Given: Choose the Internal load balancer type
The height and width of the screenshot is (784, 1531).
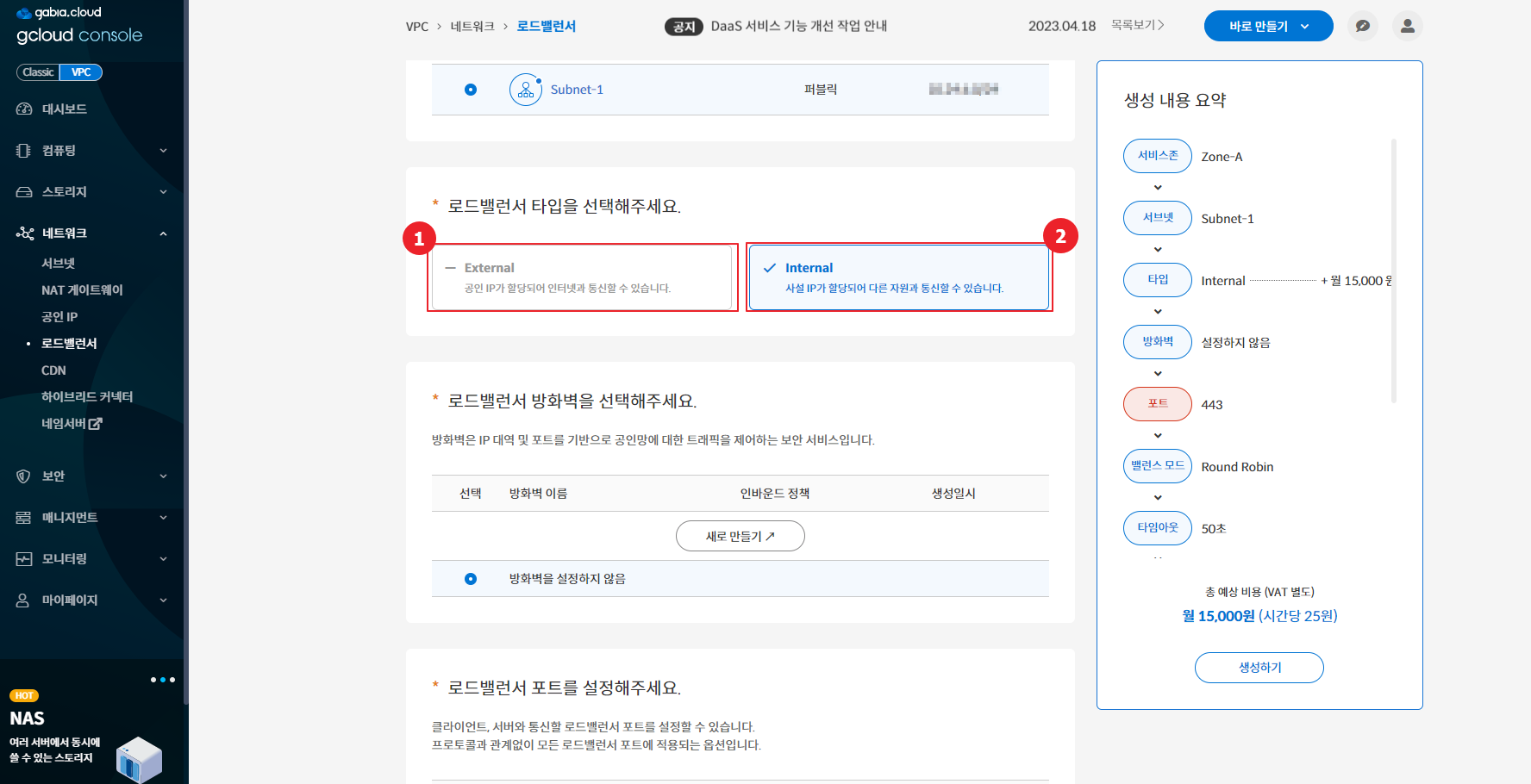Looking at the screenshot, I should (899, 277).
